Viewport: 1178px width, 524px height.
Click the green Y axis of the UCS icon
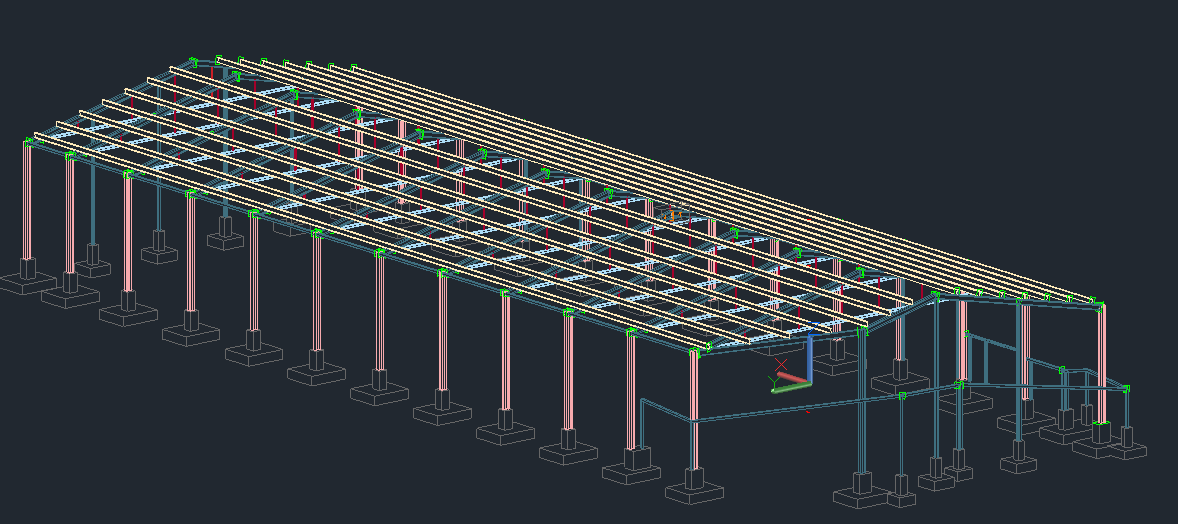coord(790,387)
